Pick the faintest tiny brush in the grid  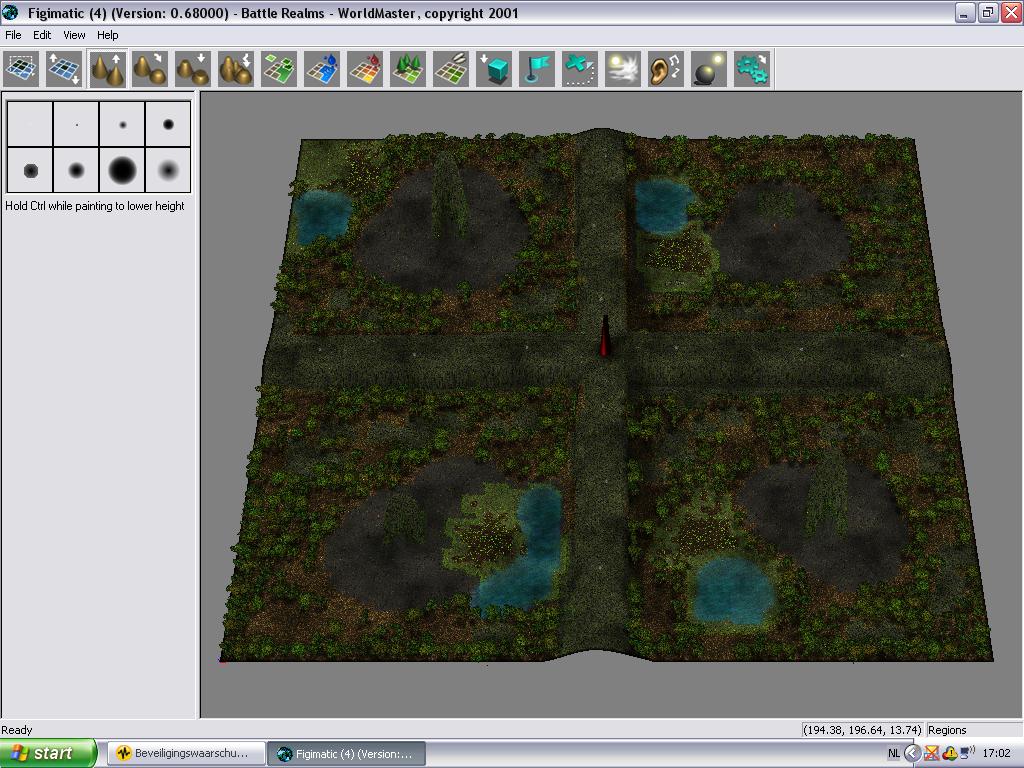[30, 124]
